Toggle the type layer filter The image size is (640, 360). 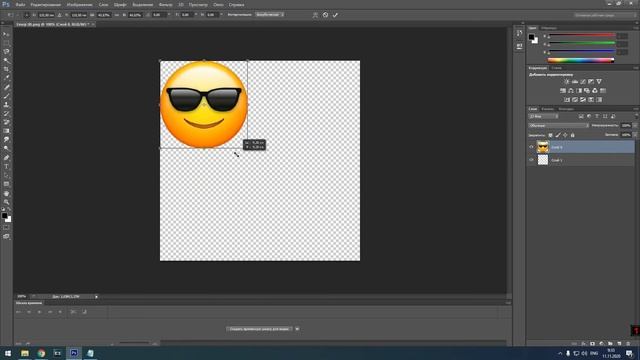pos(597,117)
